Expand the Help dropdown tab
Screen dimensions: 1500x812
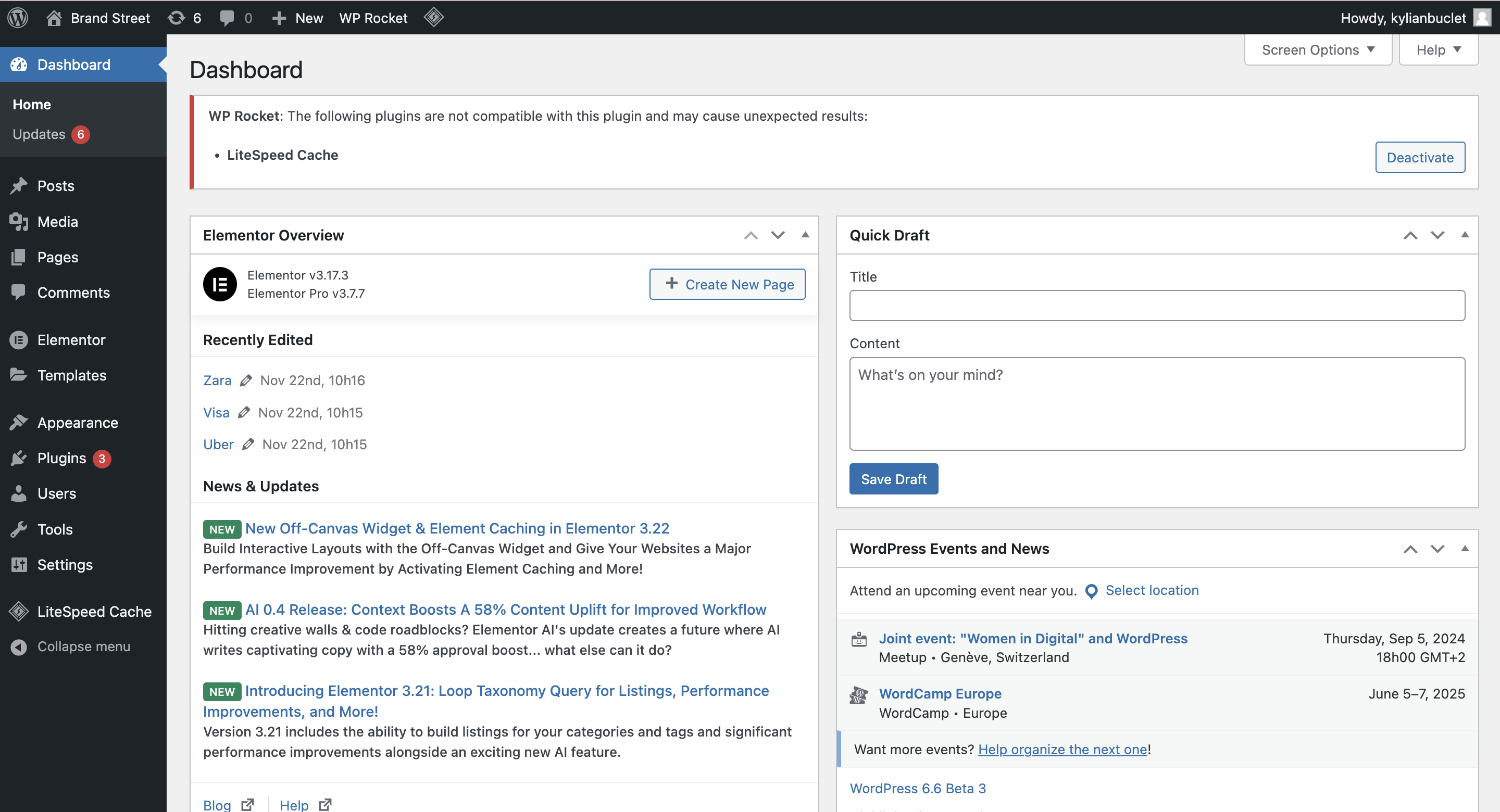pyautogui.click(x=1438, y=50)
